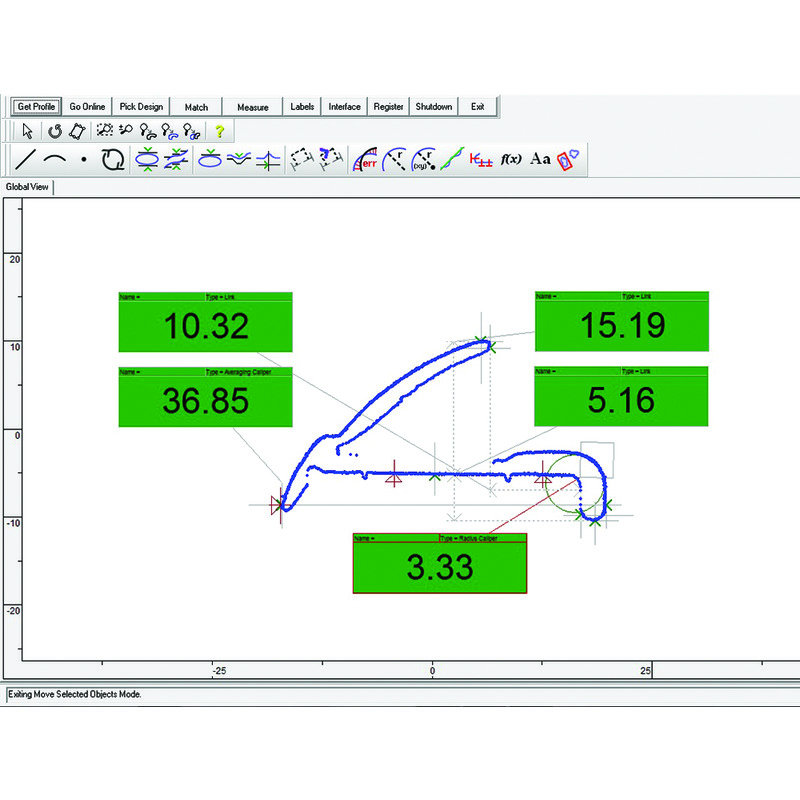Screen dimensions: 800x800
Task: Select the Aa text label tool
Action: tap(540, 158)
